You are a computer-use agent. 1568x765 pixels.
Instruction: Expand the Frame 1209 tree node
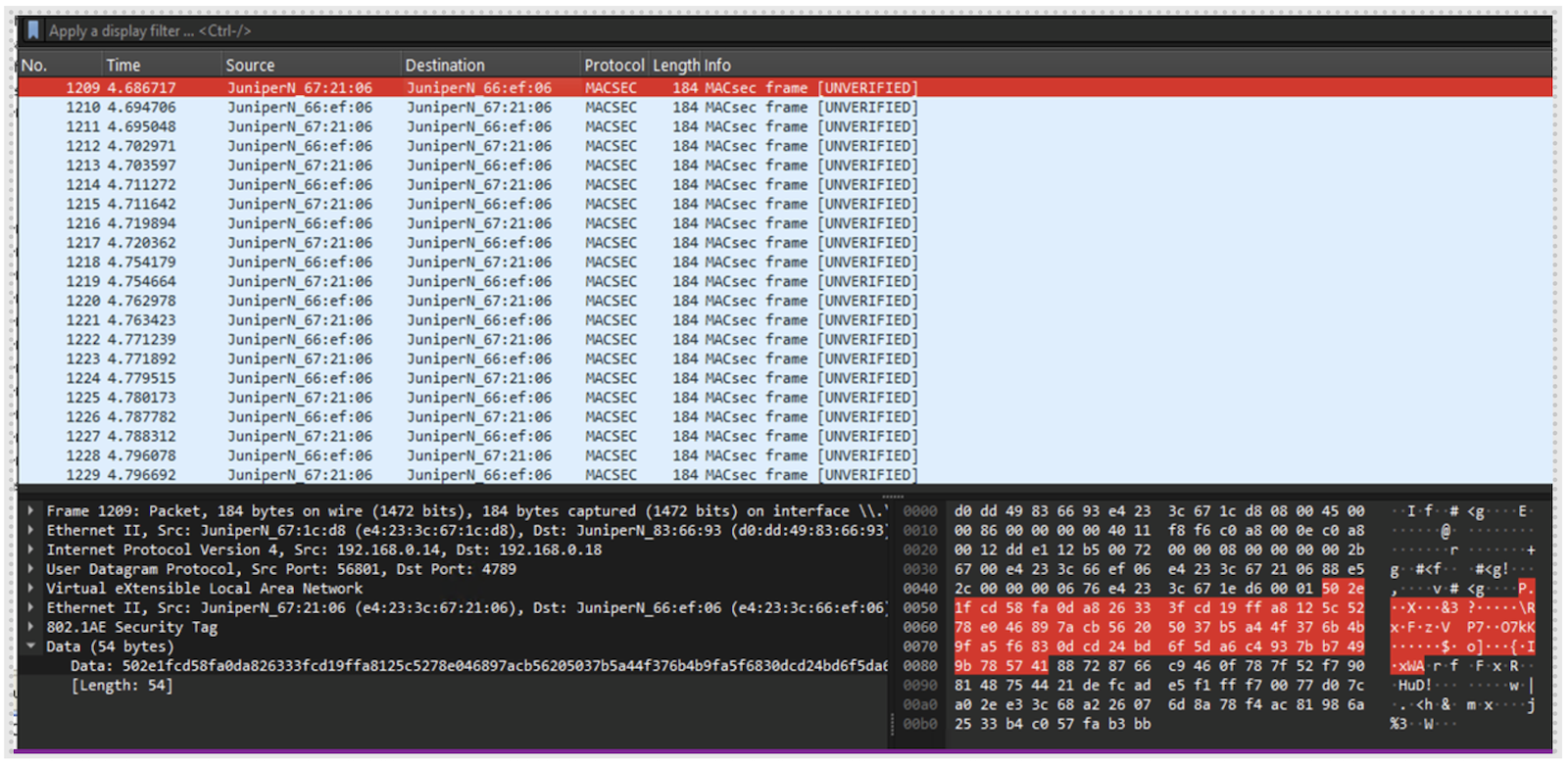(x=31, y=511)
